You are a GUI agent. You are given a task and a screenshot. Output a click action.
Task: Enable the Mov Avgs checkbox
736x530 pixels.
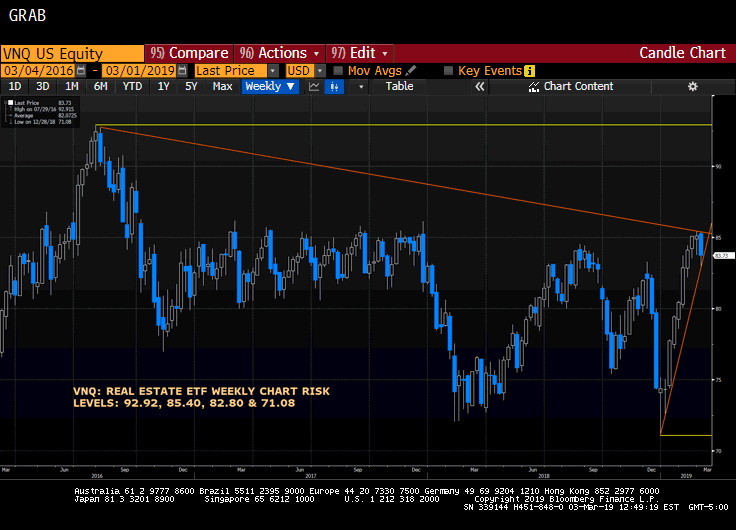[x=338, y=71]
